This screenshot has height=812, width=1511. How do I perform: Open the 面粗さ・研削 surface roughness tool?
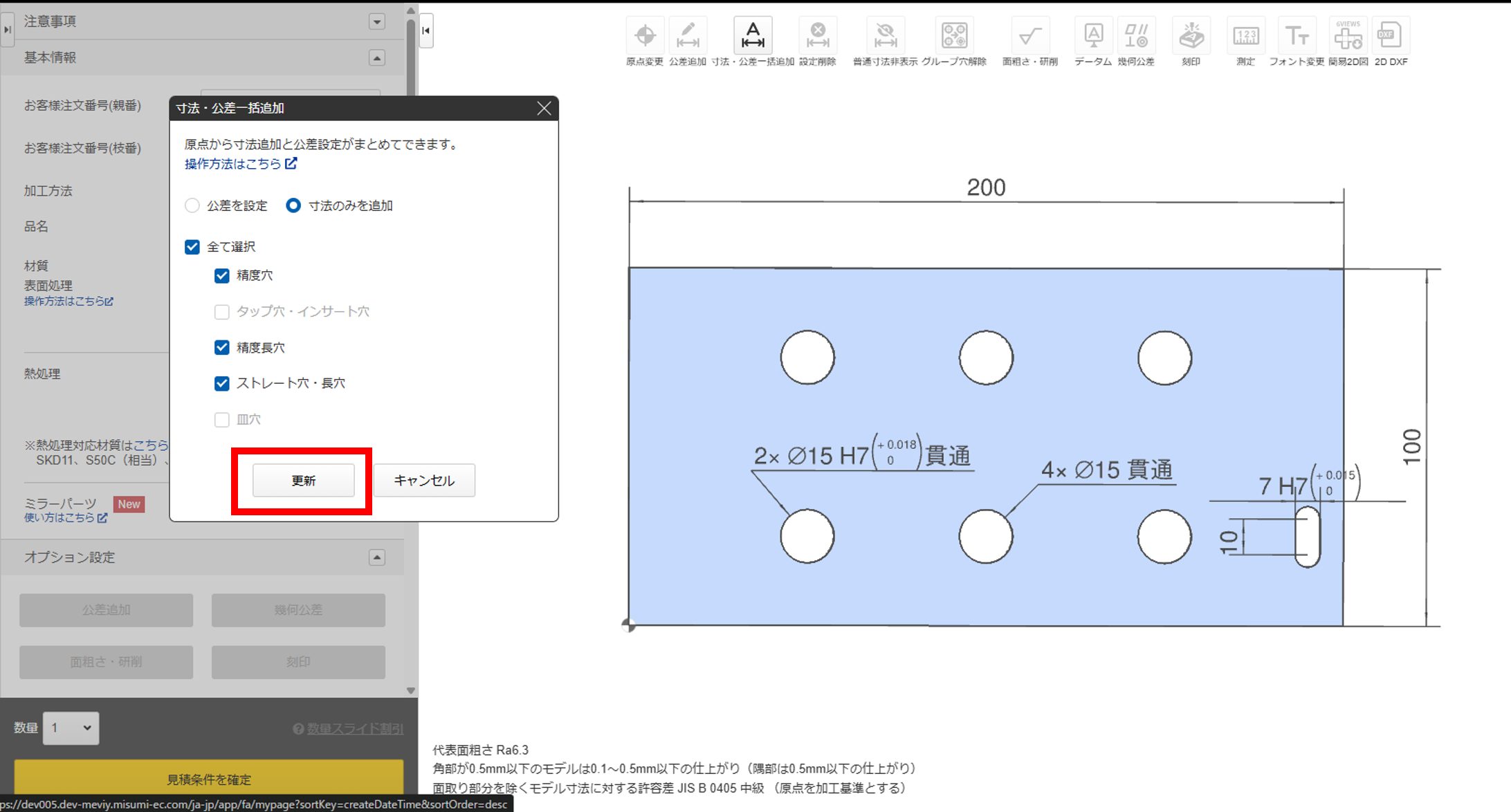point(1029,36)
